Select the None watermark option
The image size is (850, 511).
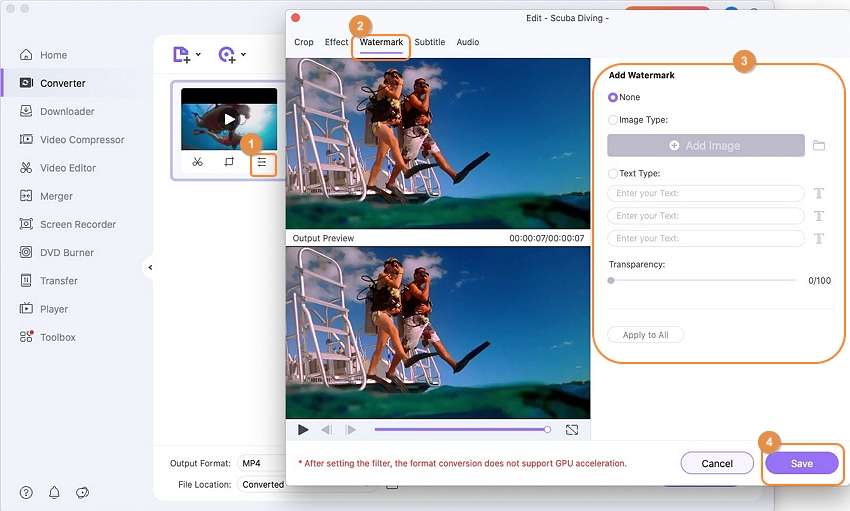pyautogui.click(x=613, y=97)
